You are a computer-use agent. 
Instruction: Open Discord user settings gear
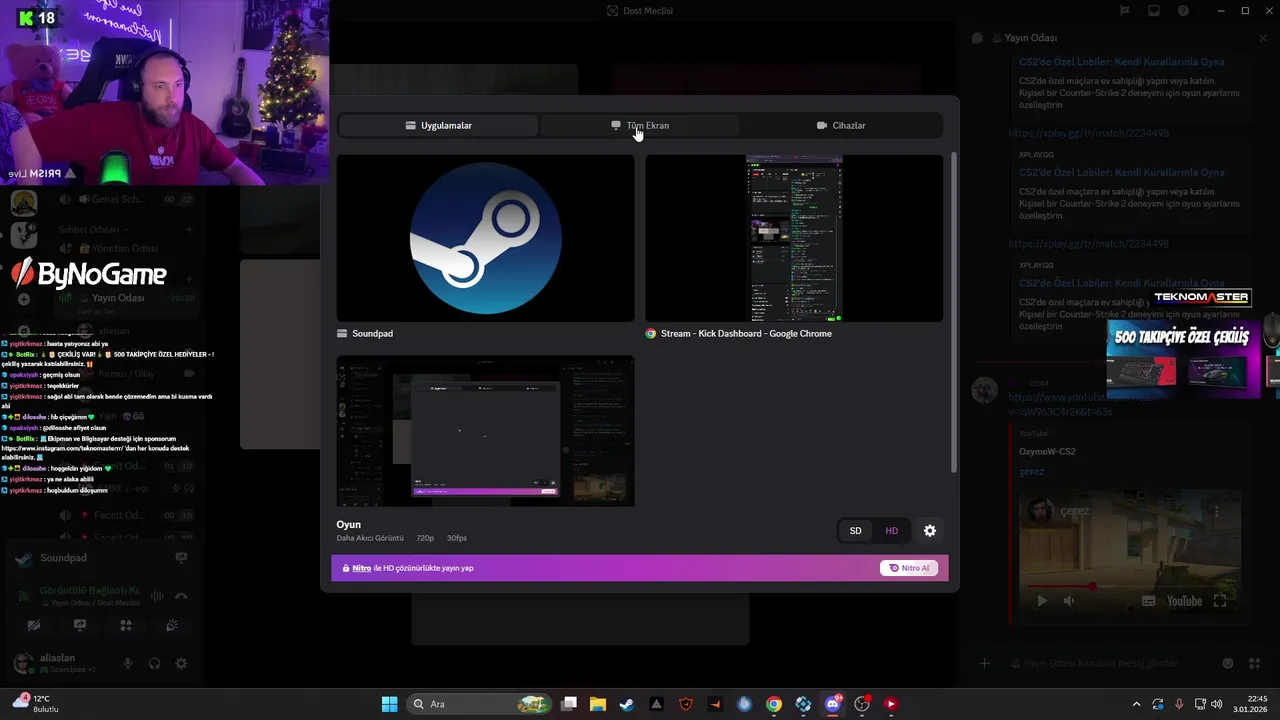point(181,663)
